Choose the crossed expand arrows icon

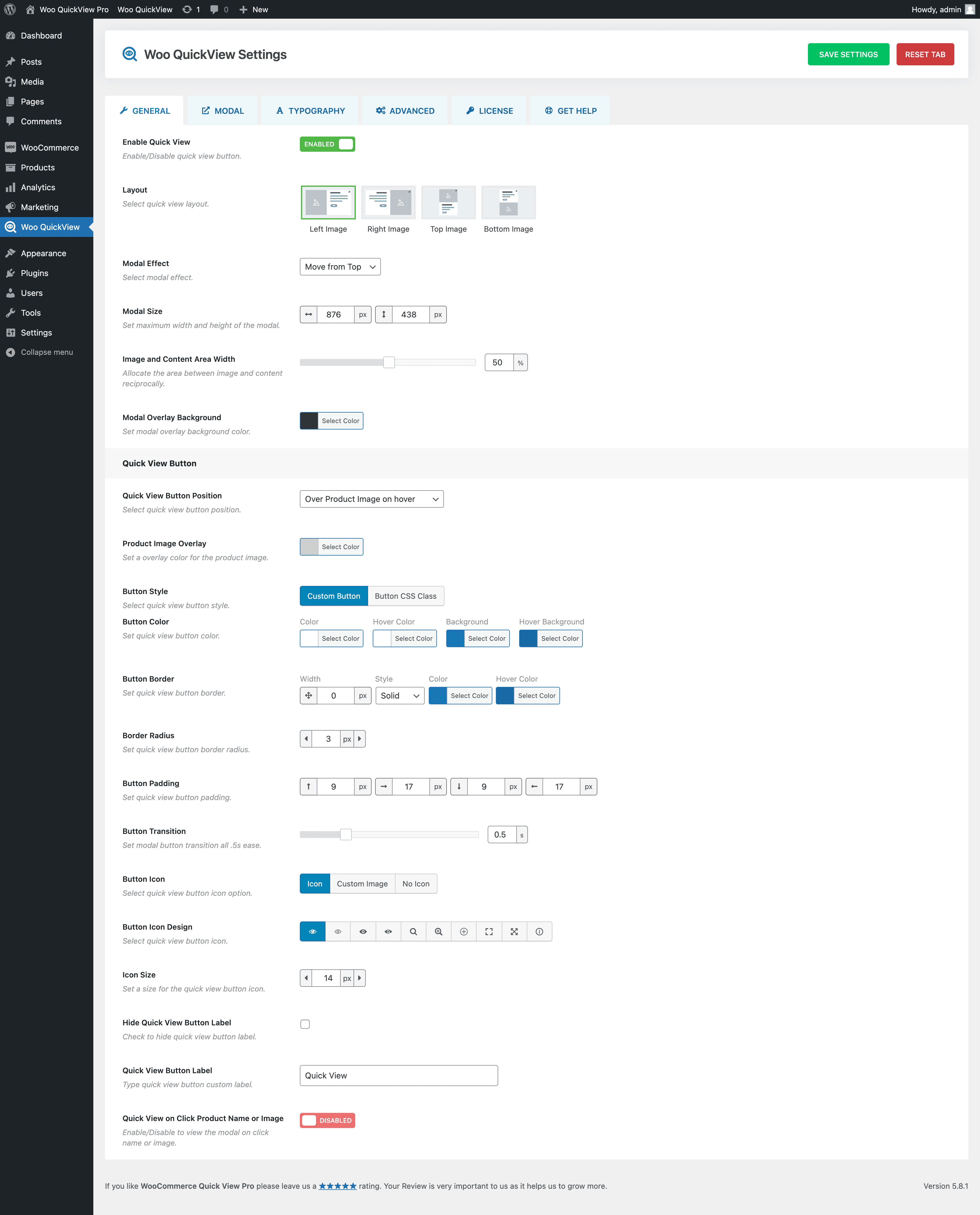click(514, 932)
